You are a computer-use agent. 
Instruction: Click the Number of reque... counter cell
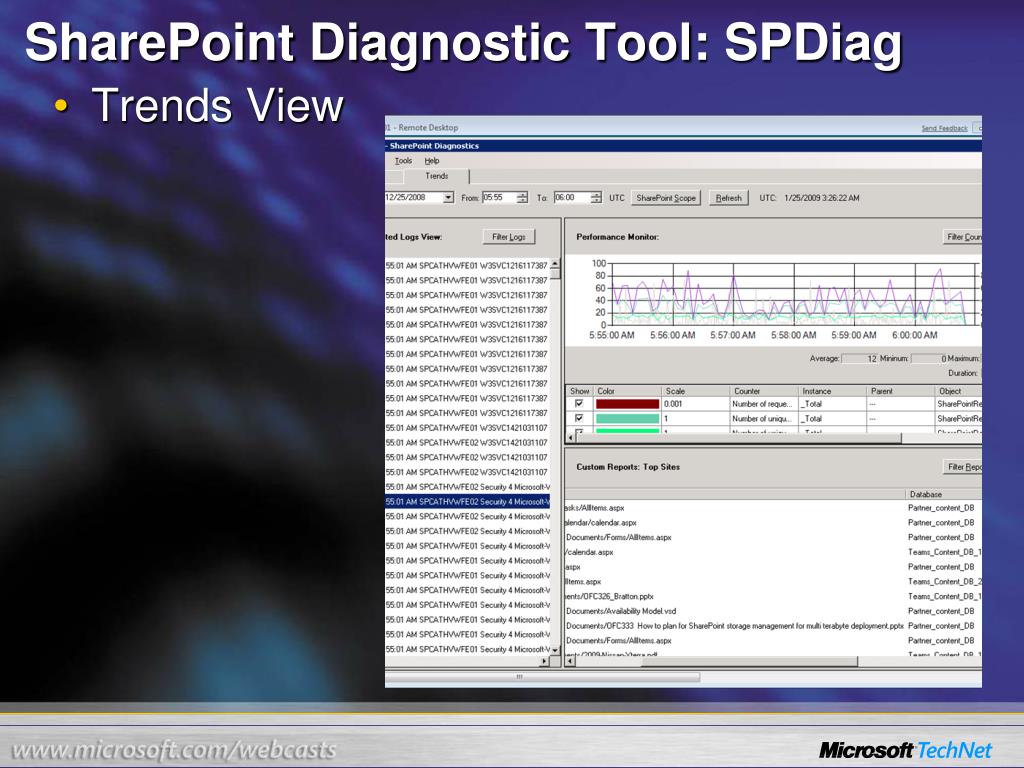coord(764,404)
